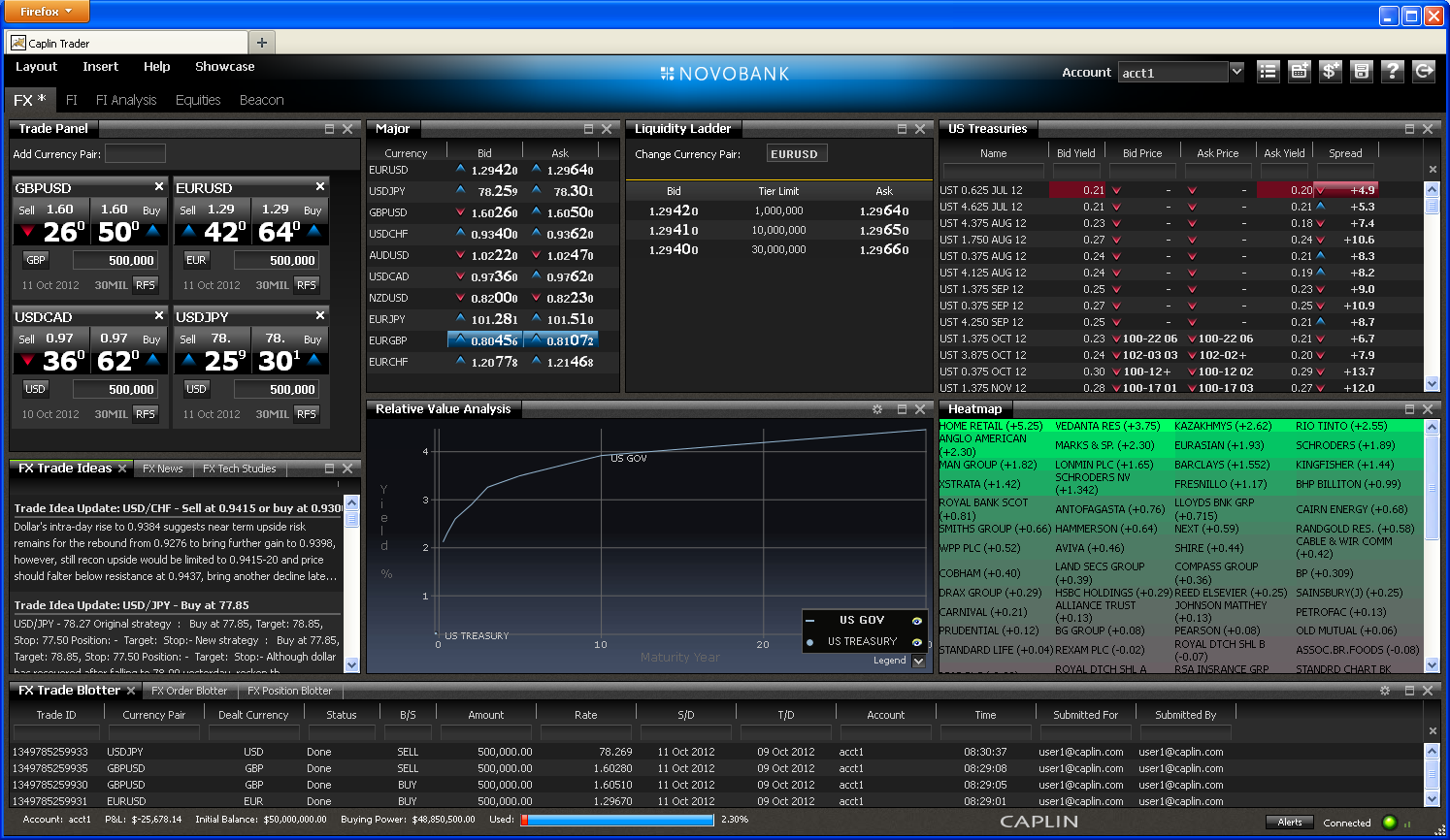Open FX Trade Blotter settings gear
1450x840 pixels.
pyautogui.click(x=1385, y=691)
